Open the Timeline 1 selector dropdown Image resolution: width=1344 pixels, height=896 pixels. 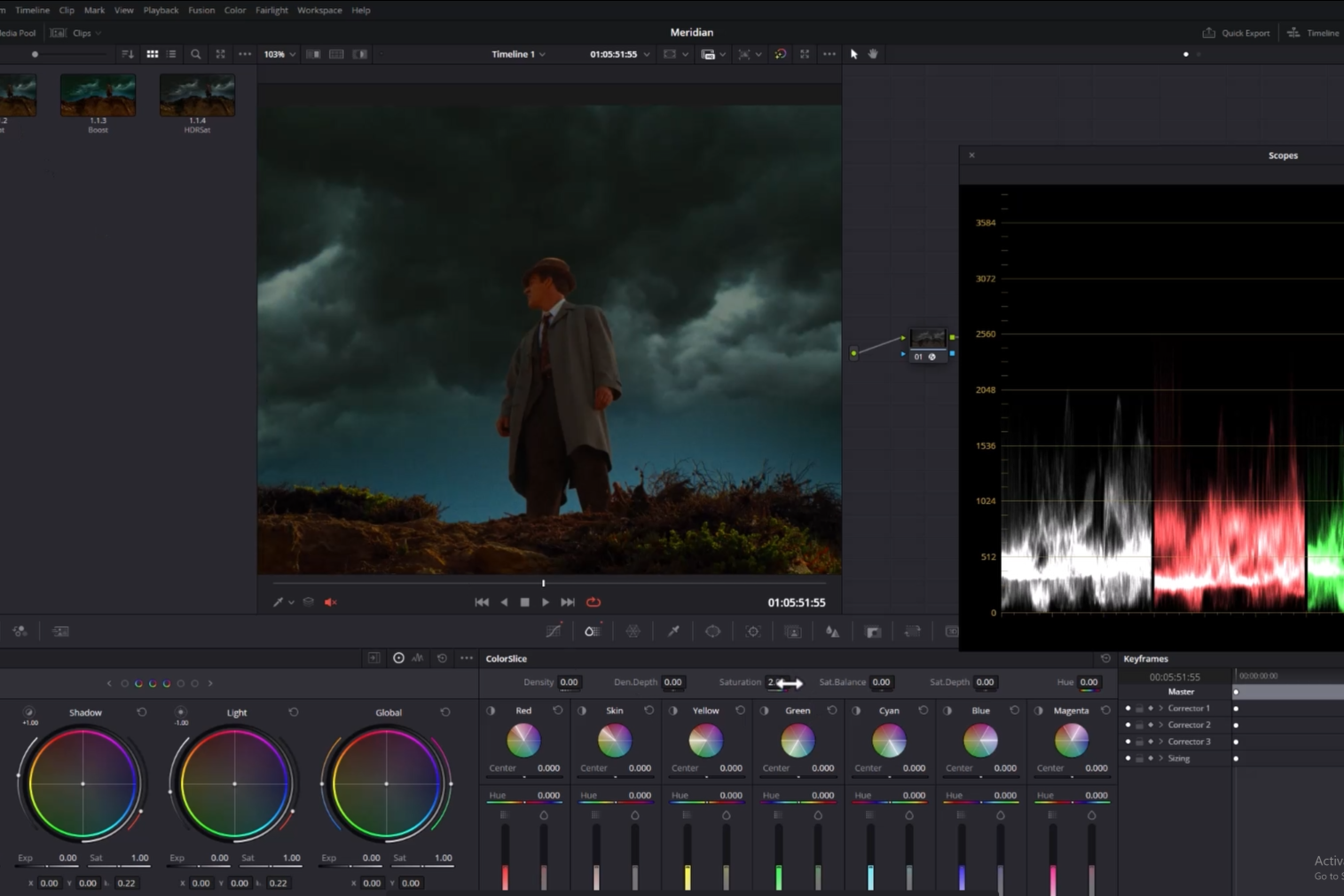coord(519,54)
